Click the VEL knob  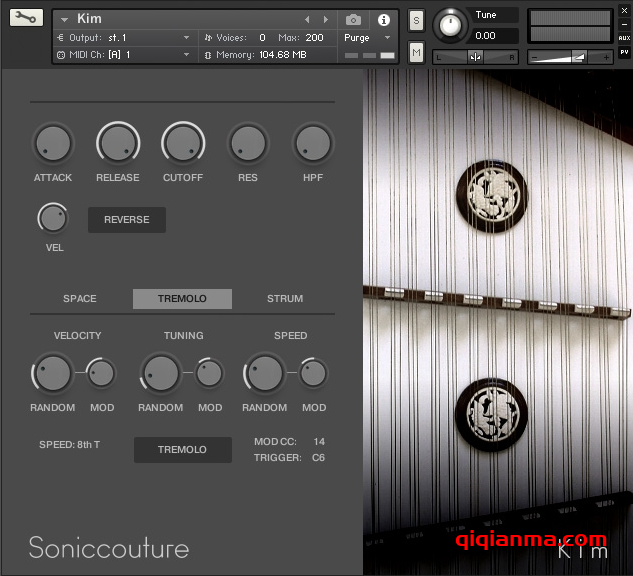pyautogui.click(x=53, y=218)
